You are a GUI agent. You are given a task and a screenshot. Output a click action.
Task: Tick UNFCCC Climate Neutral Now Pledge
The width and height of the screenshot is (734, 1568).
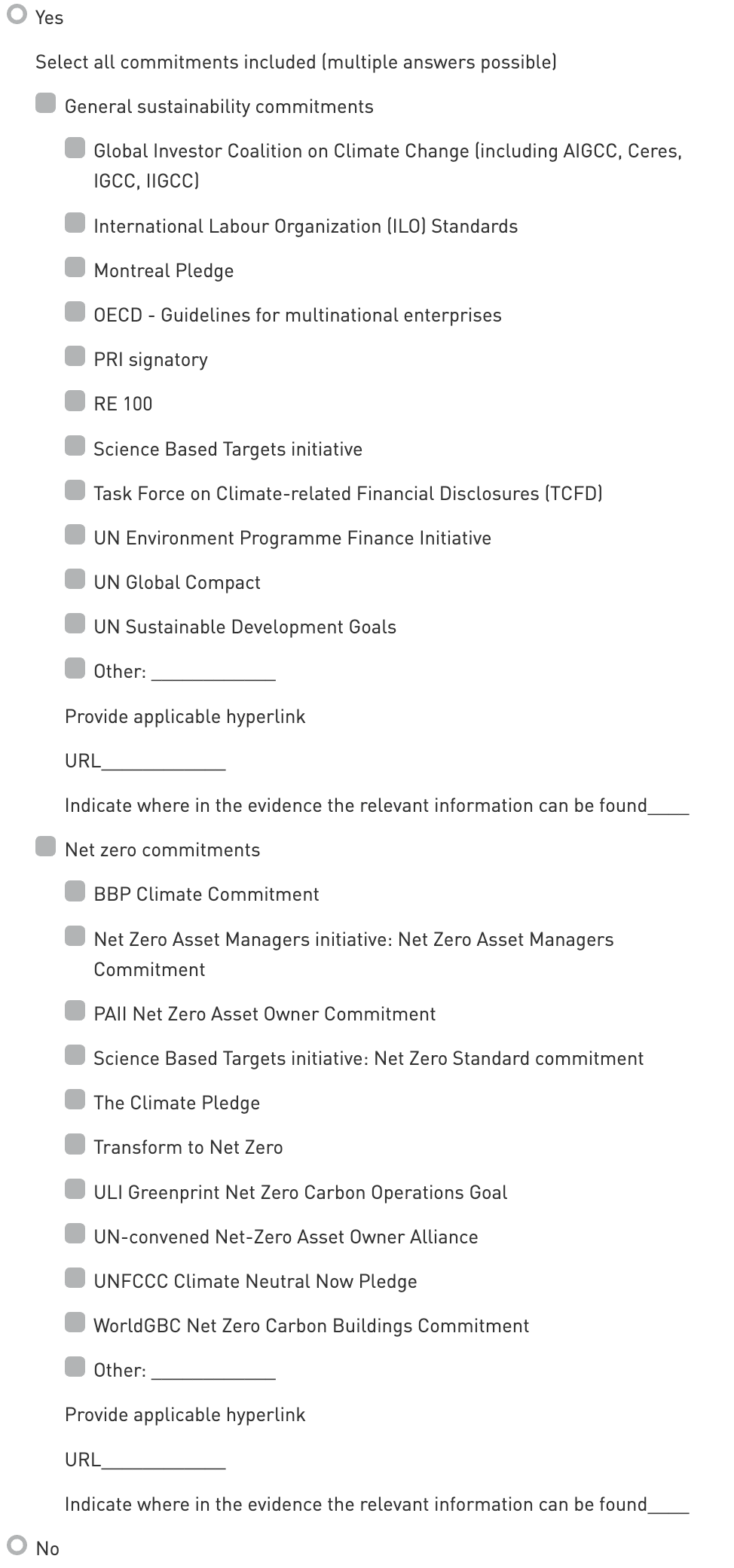coord(75,1278)
